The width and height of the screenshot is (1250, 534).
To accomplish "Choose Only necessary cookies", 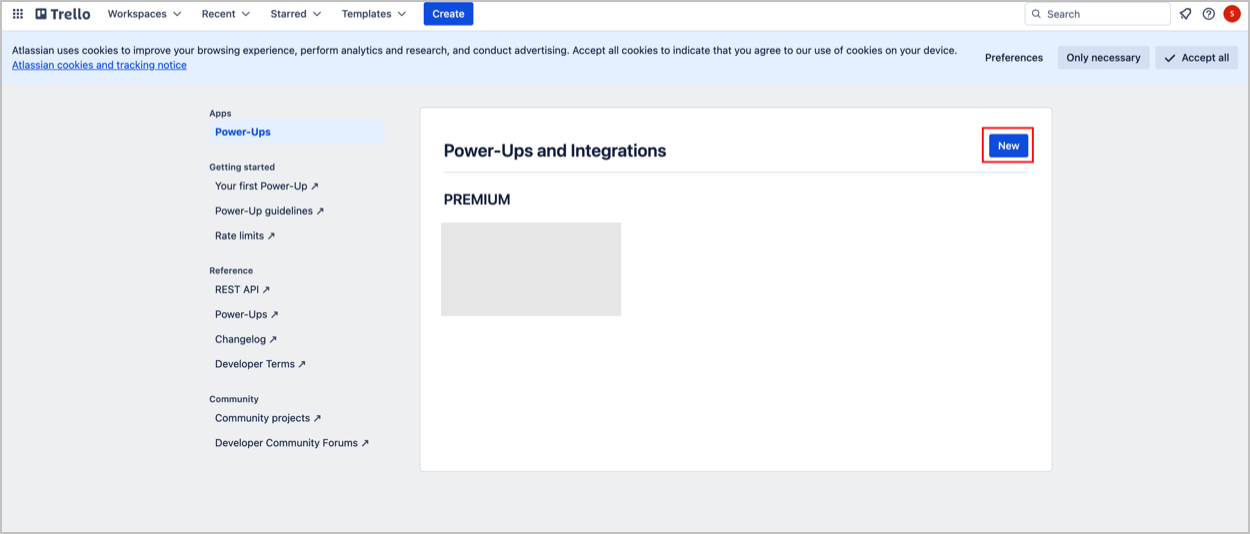I will click(1103, 58).
